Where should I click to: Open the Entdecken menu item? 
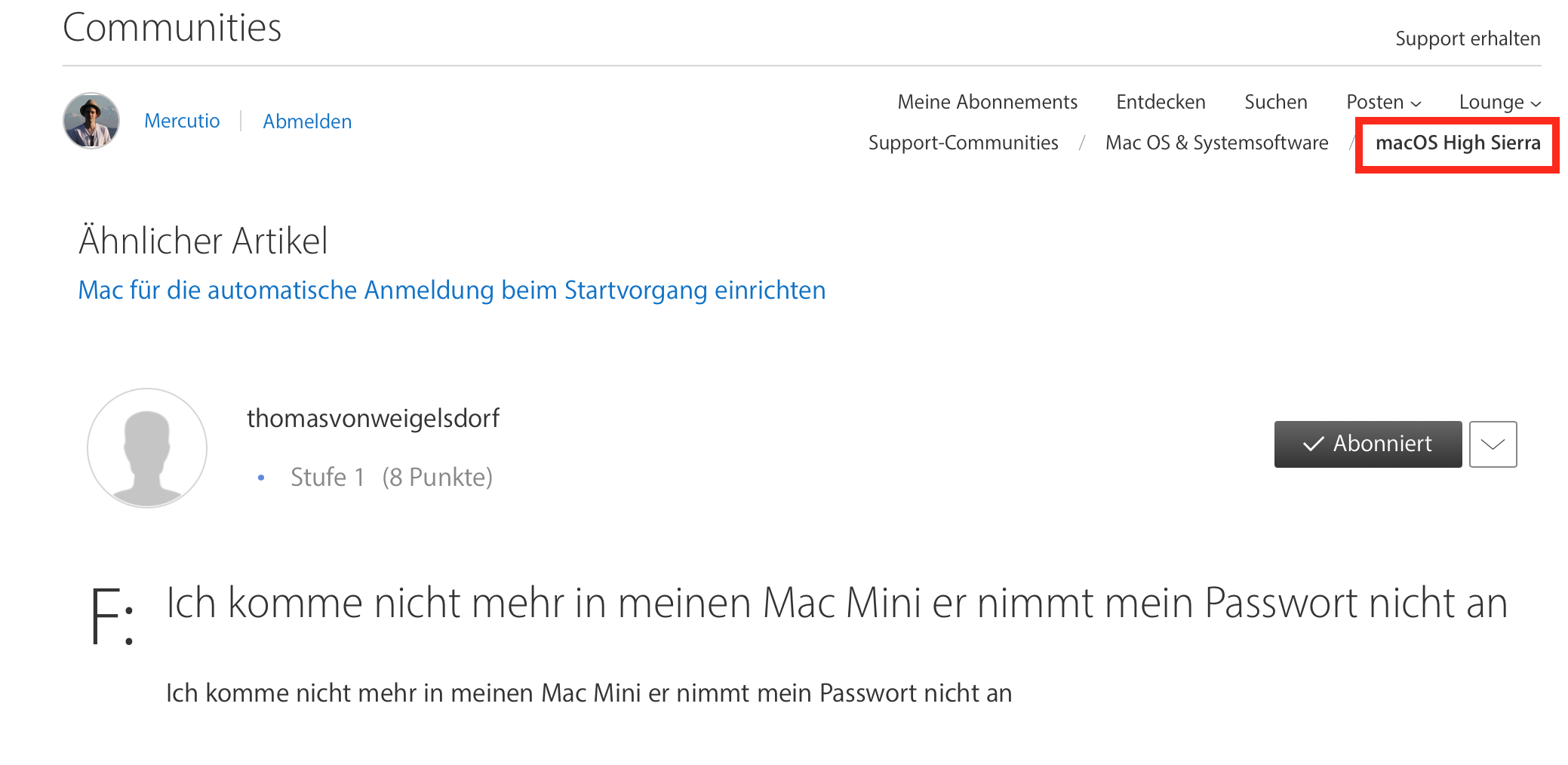[x=1161, y=102]
